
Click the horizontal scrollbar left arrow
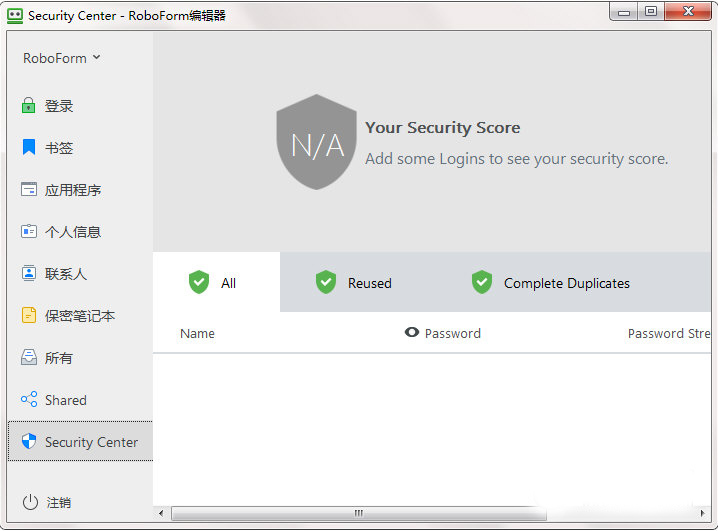pyautogui.click(x=161, y=513)
